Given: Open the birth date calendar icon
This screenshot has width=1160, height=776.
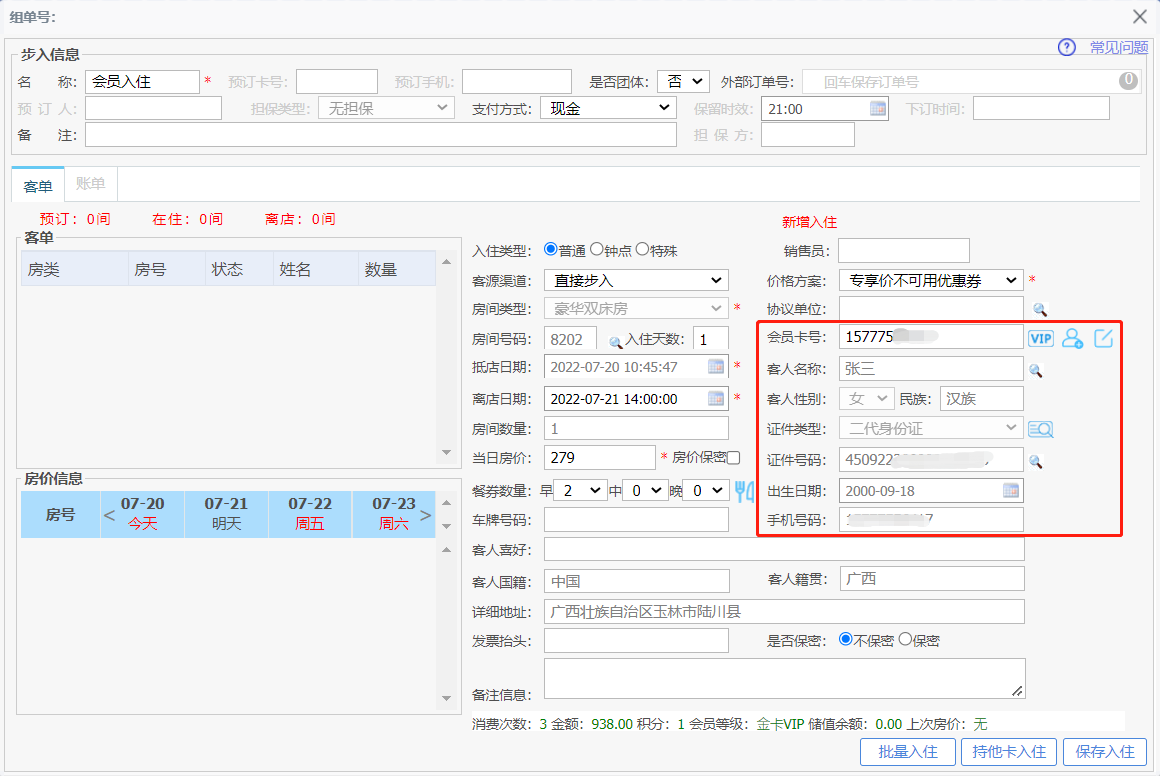Looking at the screenshot, I should pos(1011,490).
